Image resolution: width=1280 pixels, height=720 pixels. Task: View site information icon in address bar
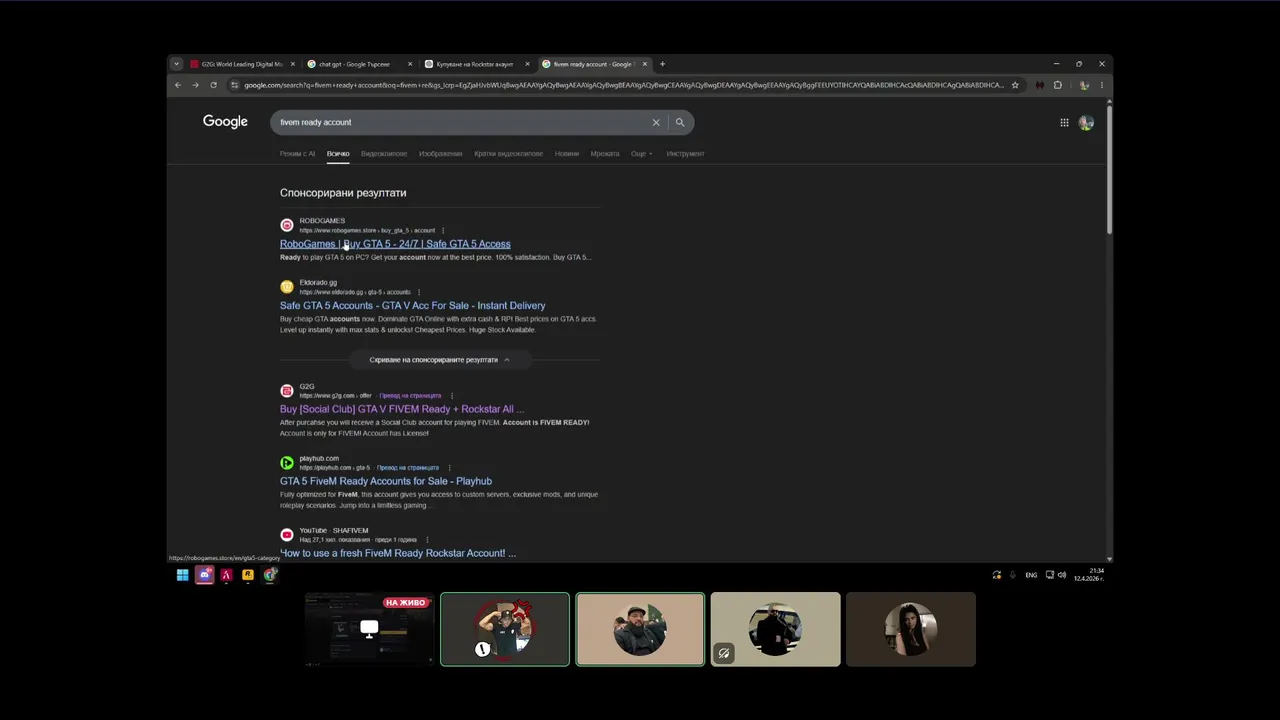click(x=235, y=85)
